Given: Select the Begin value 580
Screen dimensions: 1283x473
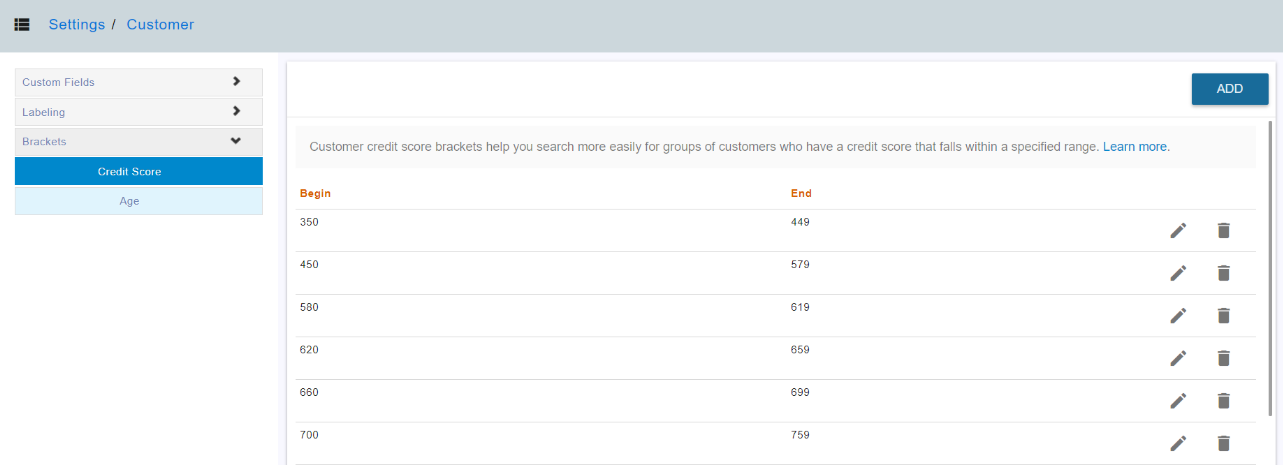Looking at the screenshot, I should pyautogui.click(x=309, y=307).
